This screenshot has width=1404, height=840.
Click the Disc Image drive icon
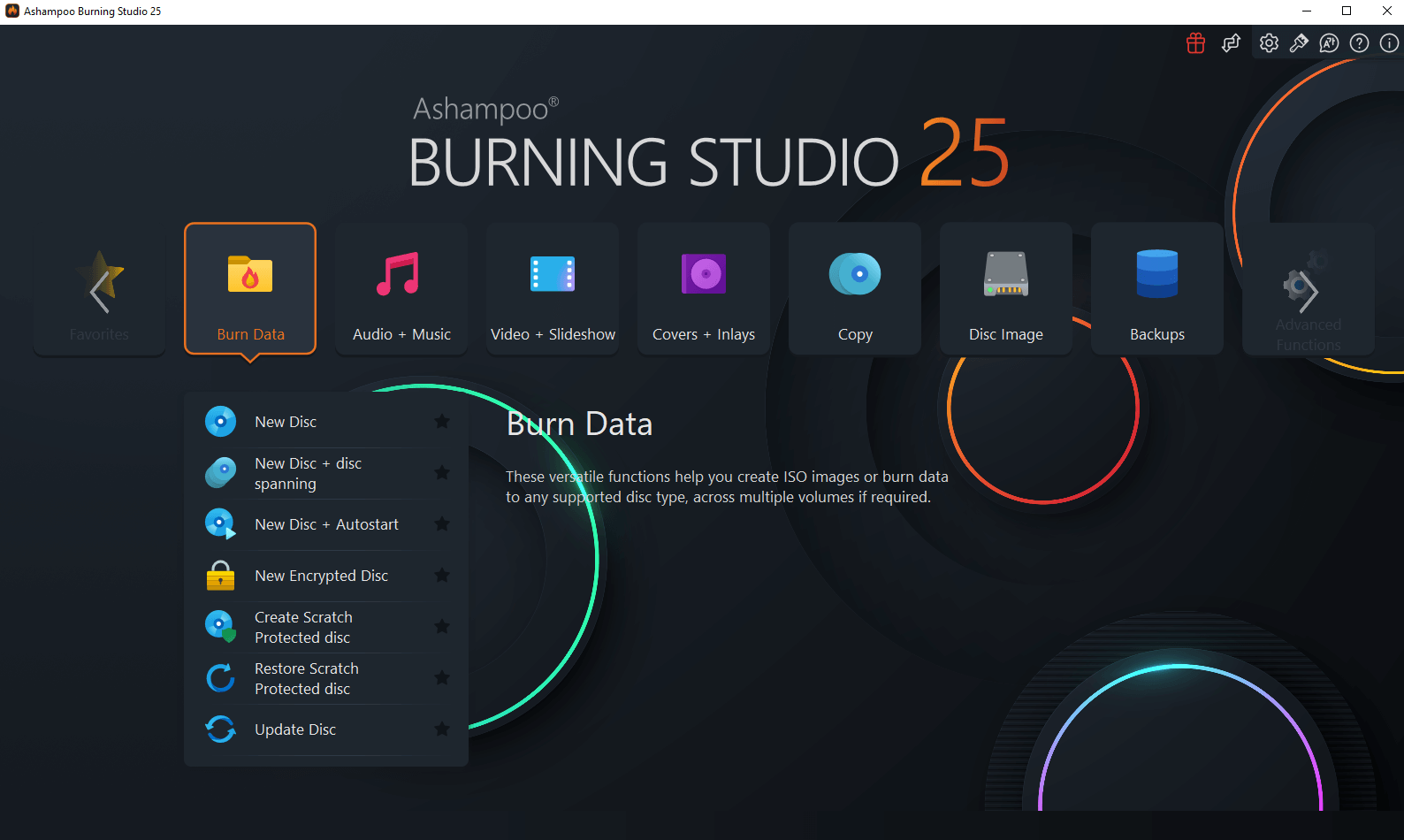point(1006,274)
